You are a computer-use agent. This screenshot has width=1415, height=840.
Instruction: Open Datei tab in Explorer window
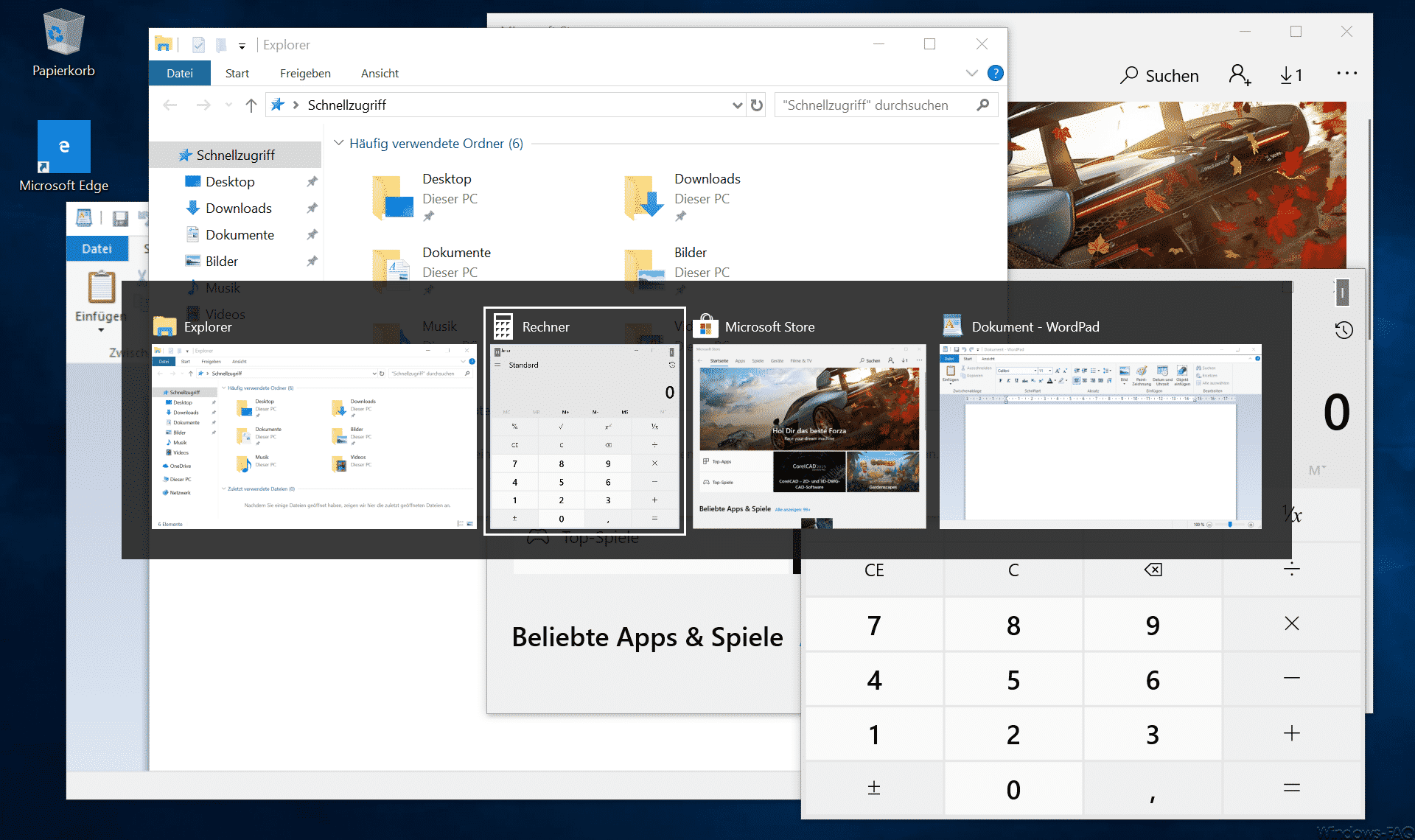pyautogui.click(x=179, y=73)
